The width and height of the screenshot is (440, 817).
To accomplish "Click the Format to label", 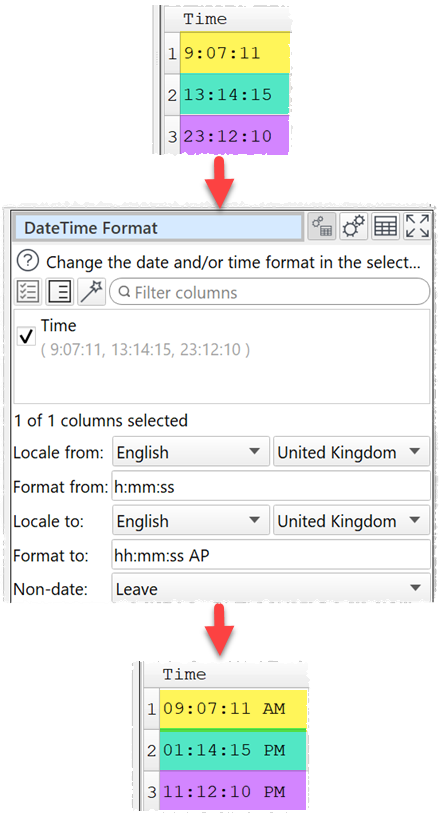I will pyautogui.click(x=51, y=555).
